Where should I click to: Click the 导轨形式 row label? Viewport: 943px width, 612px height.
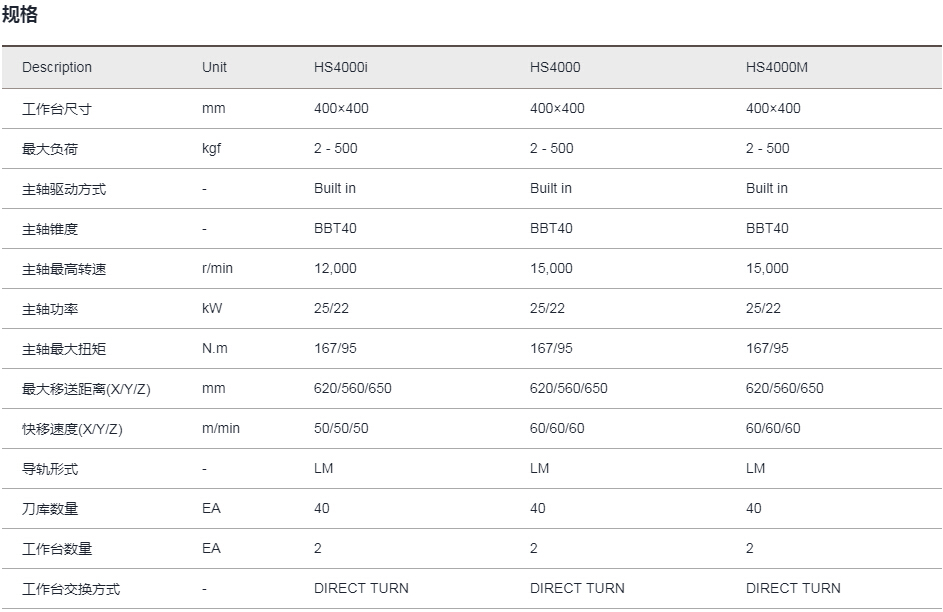tap(50, 469)
